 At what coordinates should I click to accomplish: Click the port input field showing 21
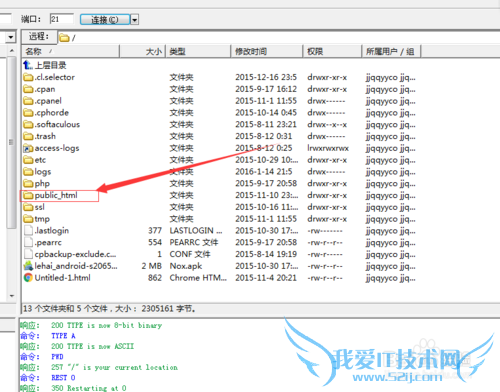61,19
